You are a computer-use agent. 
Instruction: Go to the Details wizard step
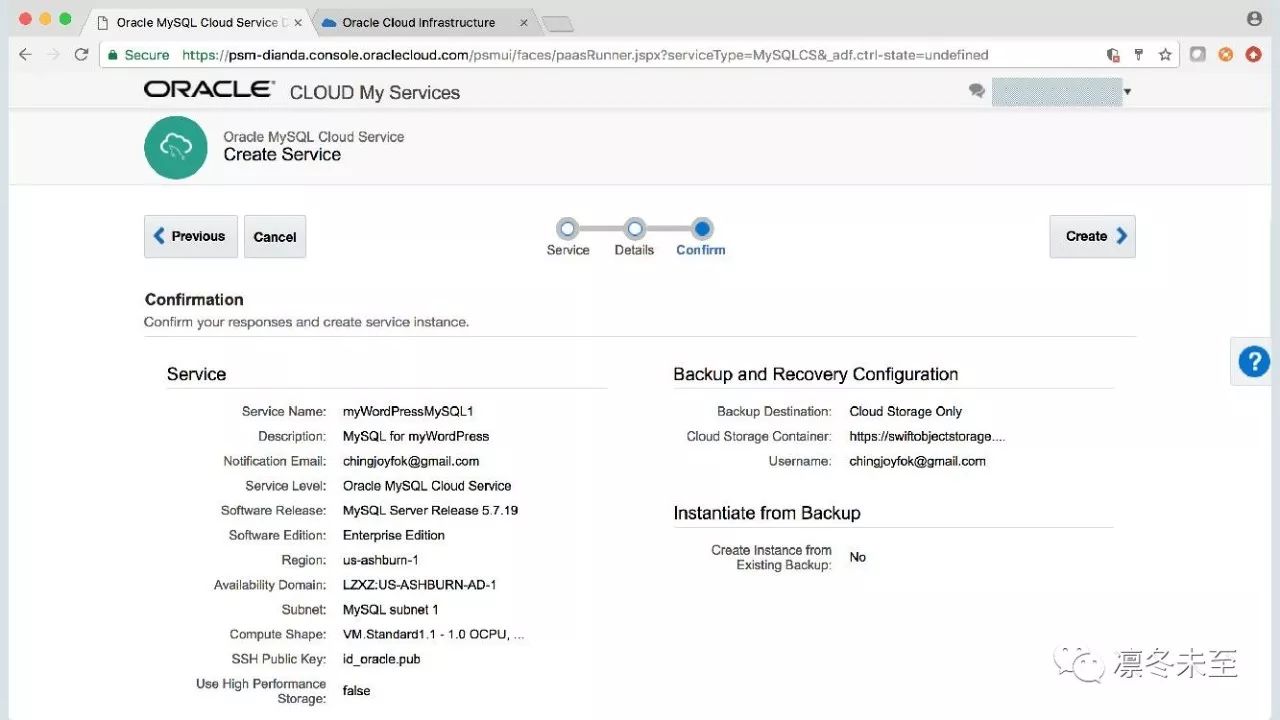634,238
